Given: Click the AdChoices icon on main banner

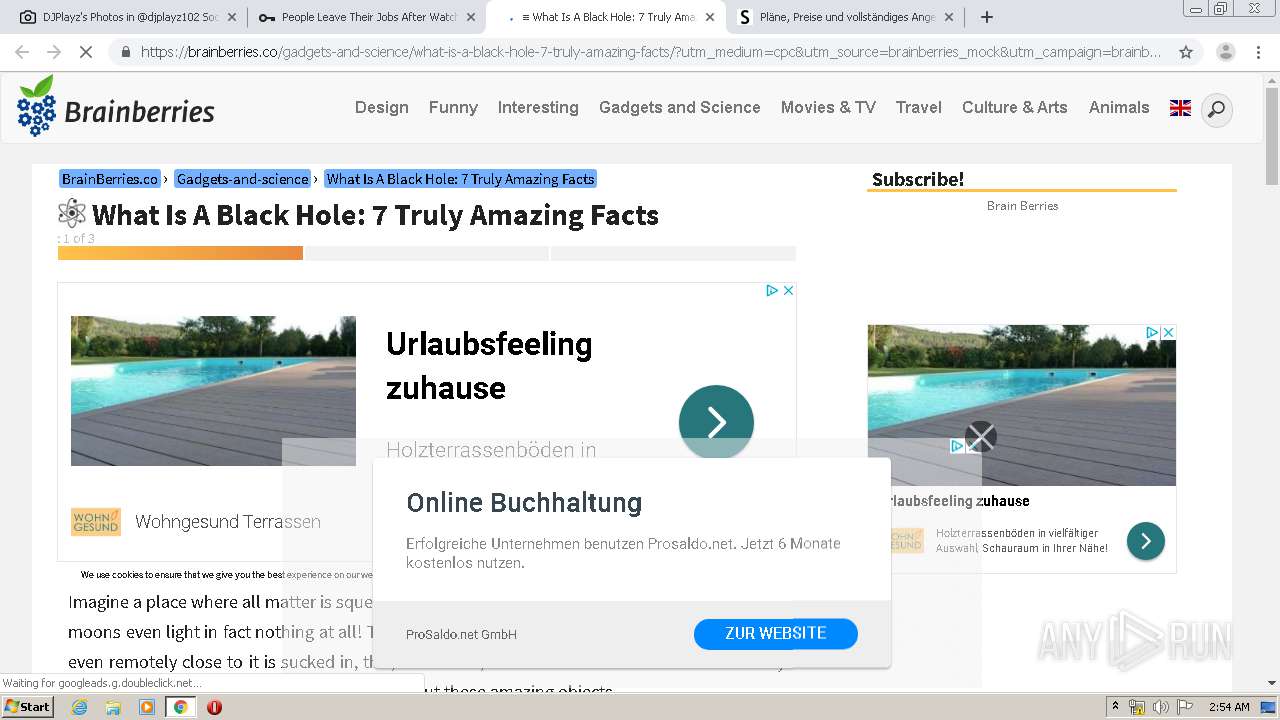Looking at the screenshot, I should point(772,290).
